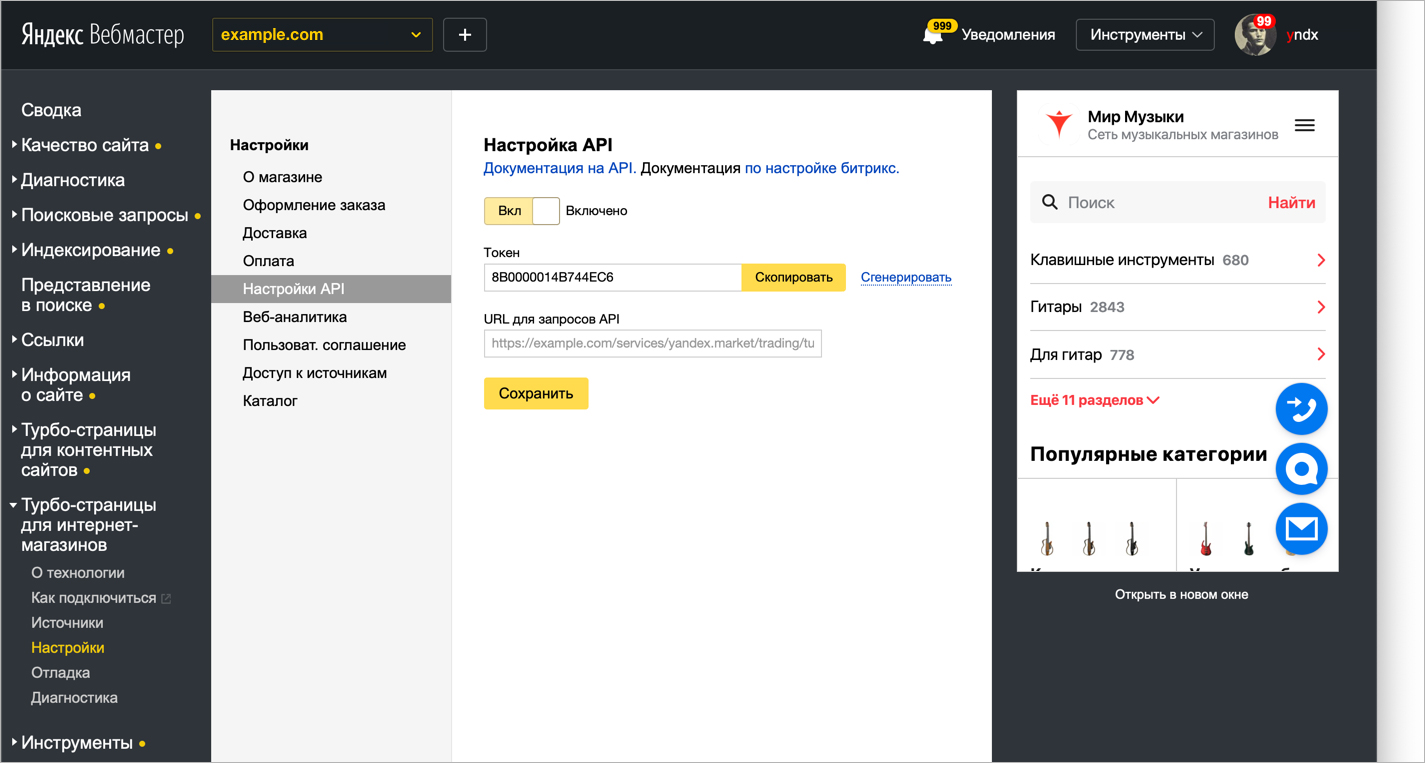
Task: Open Отладка subsection
Action: point(61,673)
